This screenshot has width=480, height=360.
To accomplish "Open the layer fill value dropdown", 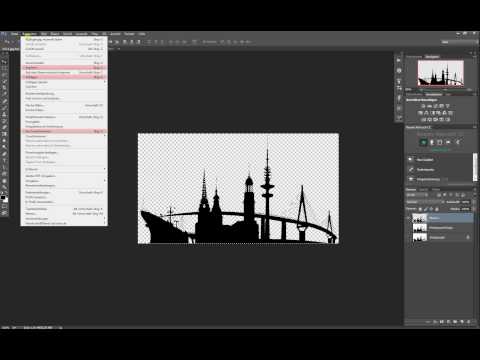I will [465, 209].
